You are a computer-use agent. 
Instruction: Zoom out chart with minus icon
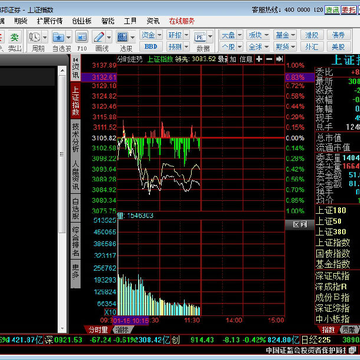(269, 59)
